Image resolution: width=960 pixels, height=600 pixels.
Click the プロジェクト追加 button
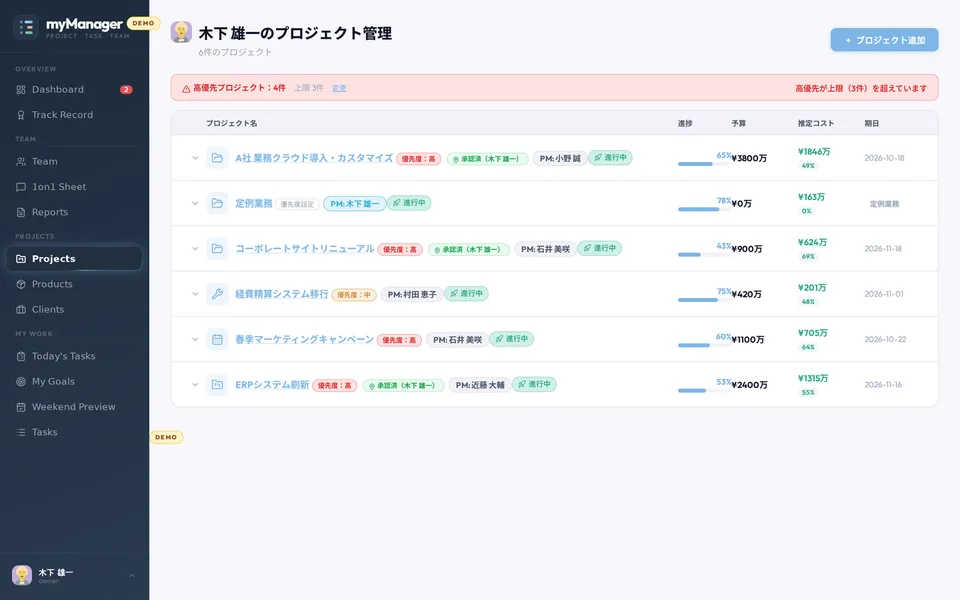click(884, 40)
